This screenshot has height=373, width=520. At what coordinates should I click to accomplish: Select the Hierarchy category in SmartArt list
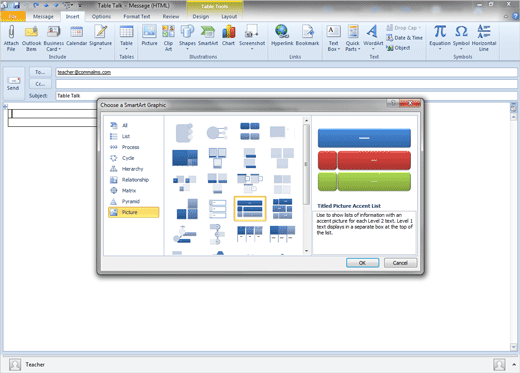[133, 169]
